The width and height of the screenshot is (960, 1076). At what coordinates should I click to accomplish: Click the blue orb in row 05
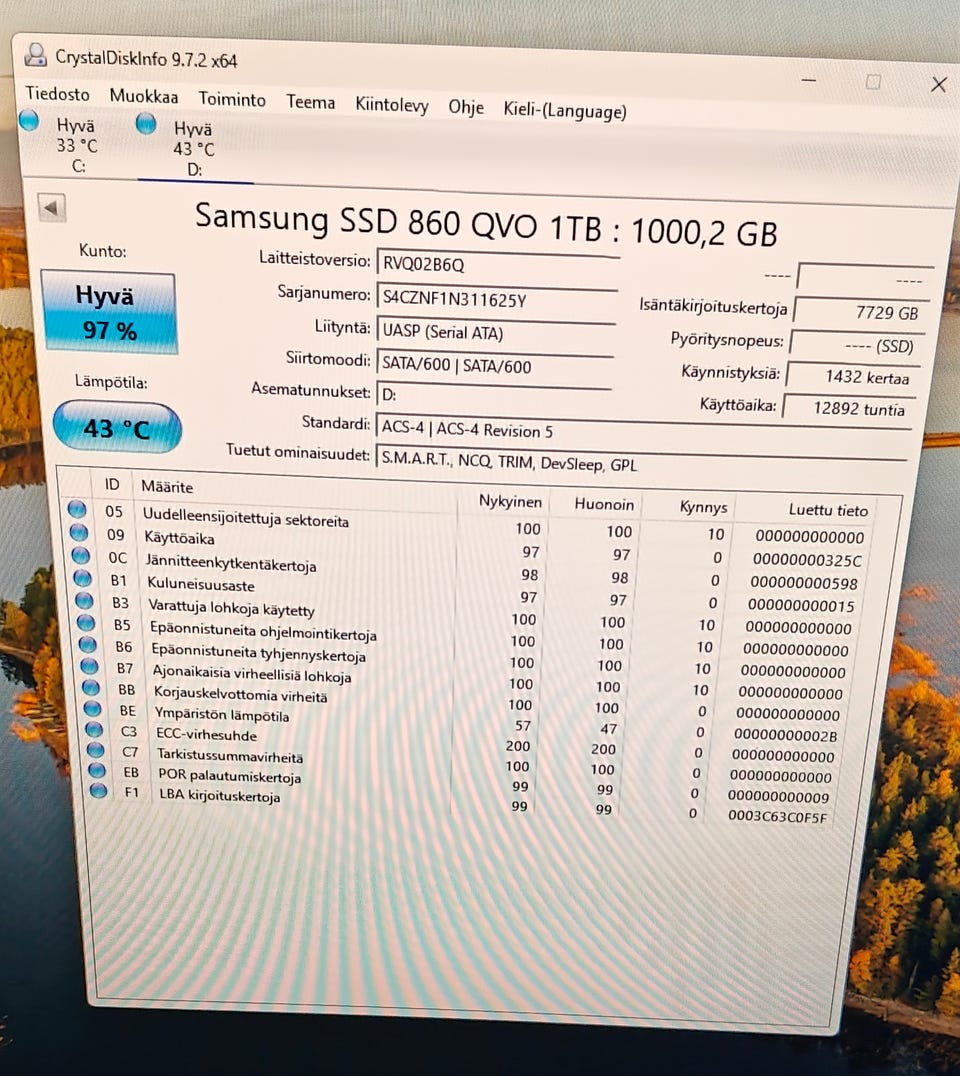click(77, 510)
